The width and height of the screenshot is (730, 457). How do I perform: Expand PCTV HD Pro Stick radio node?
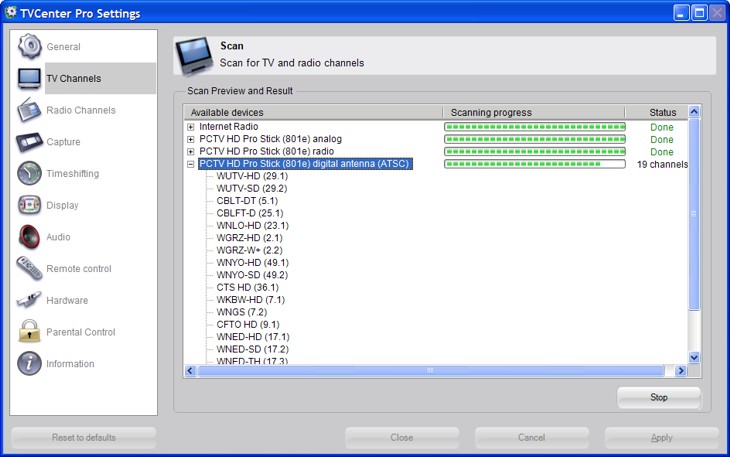pos(190,152)
